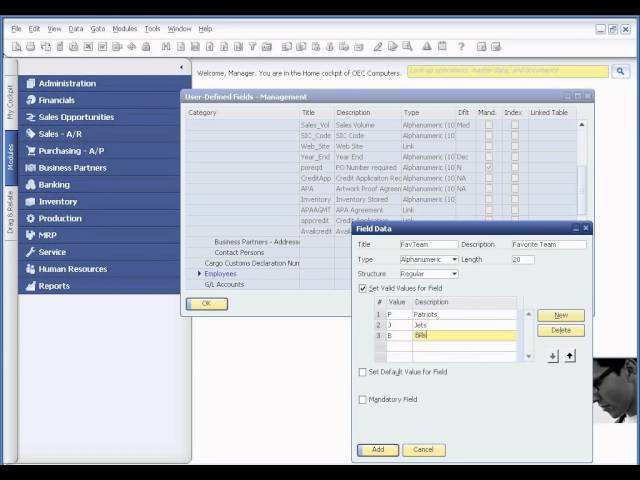
Task: Uncheck Mand. box in poreqd row
Action: (489, 168)
